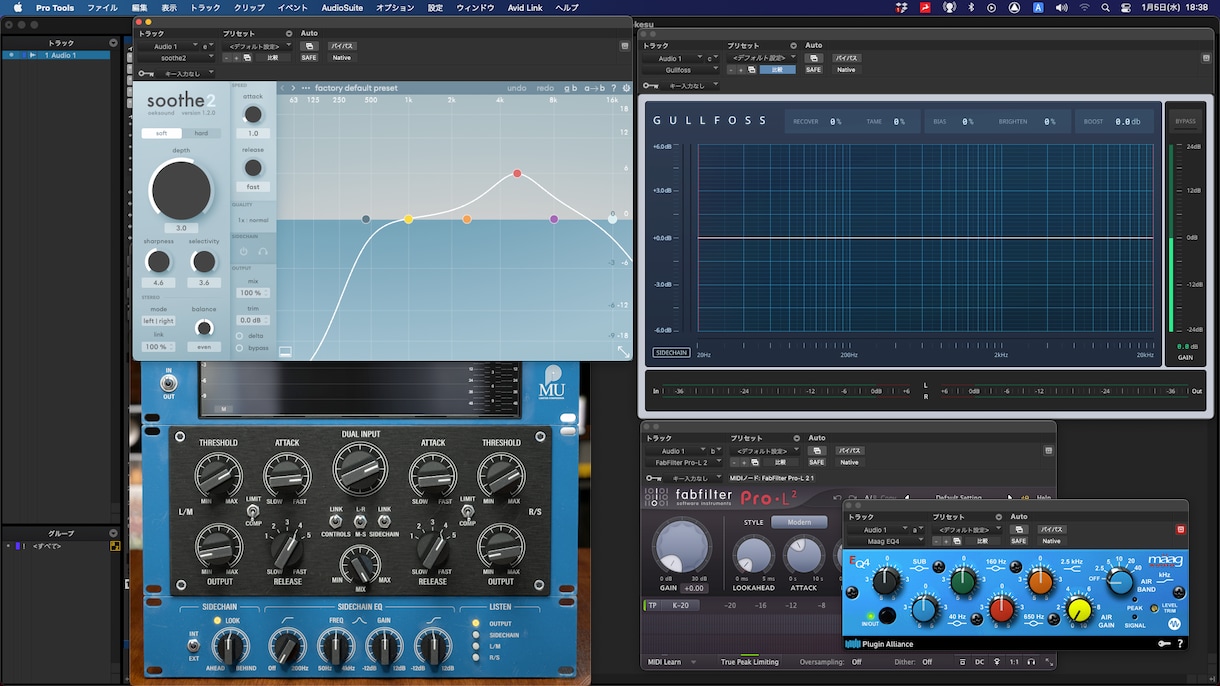Open the soothe2 quality 1x normal dropdown
The image size is (1220, 686).
(x=253, y=220)
